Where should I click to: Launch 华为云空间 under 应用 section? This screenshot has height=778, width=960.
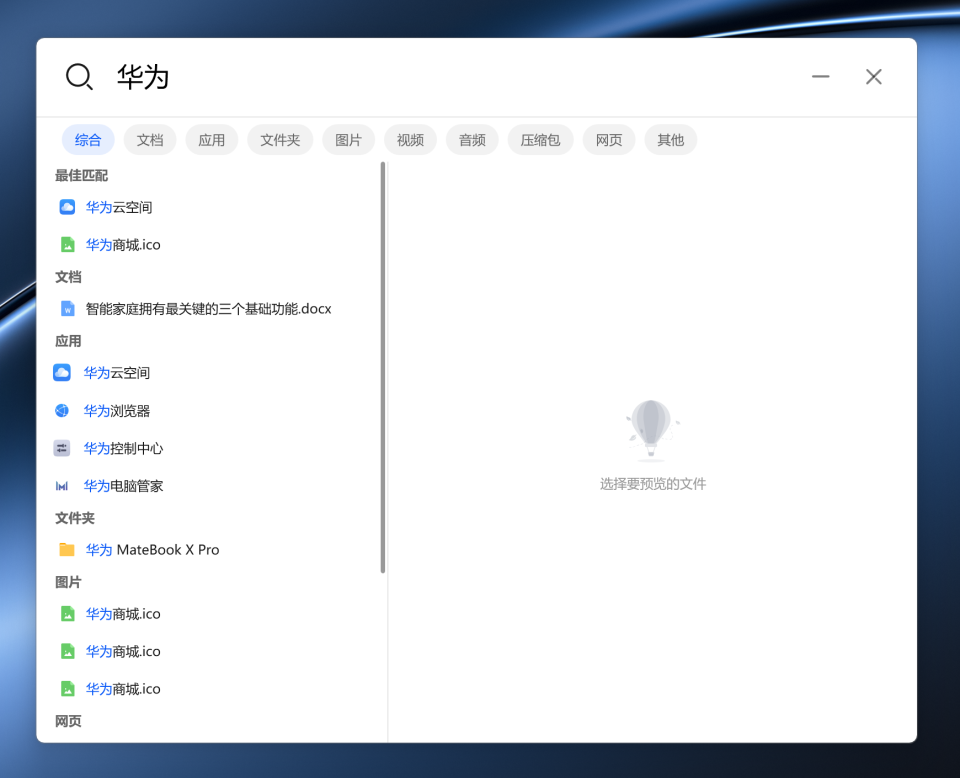pos(117,373)
